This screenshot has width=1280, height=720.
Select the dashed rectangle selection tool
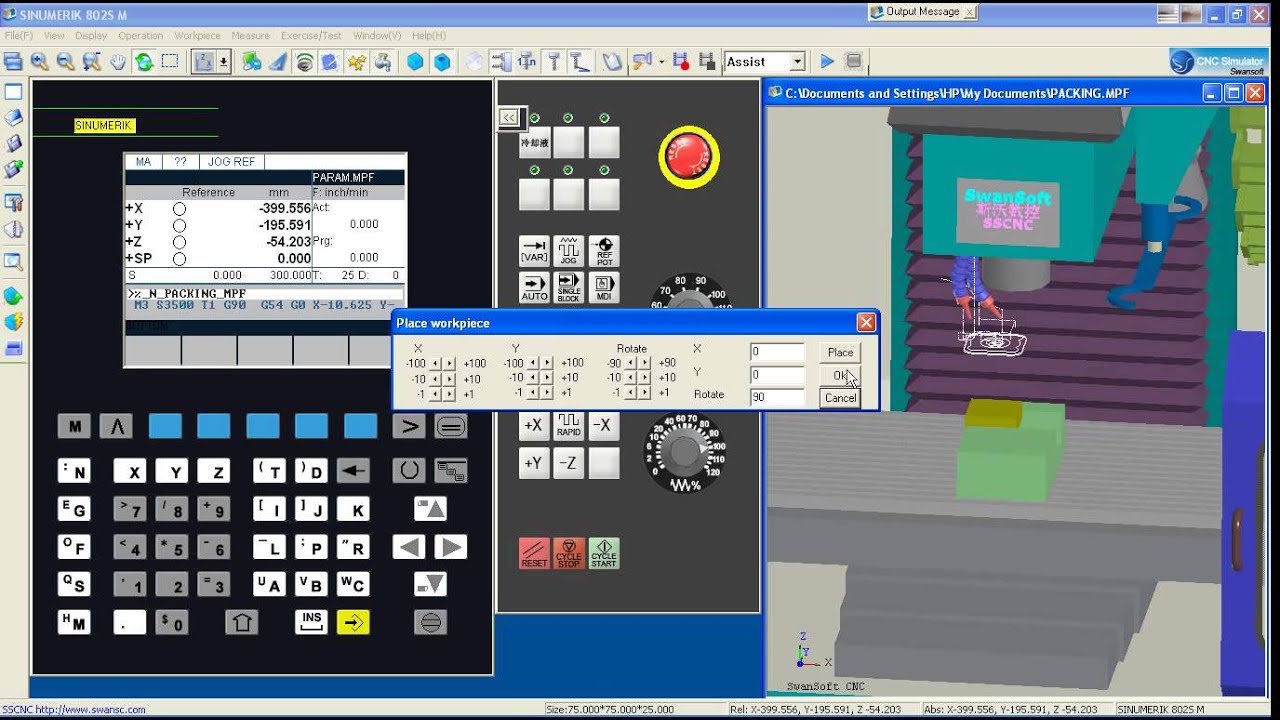point(170,62)
